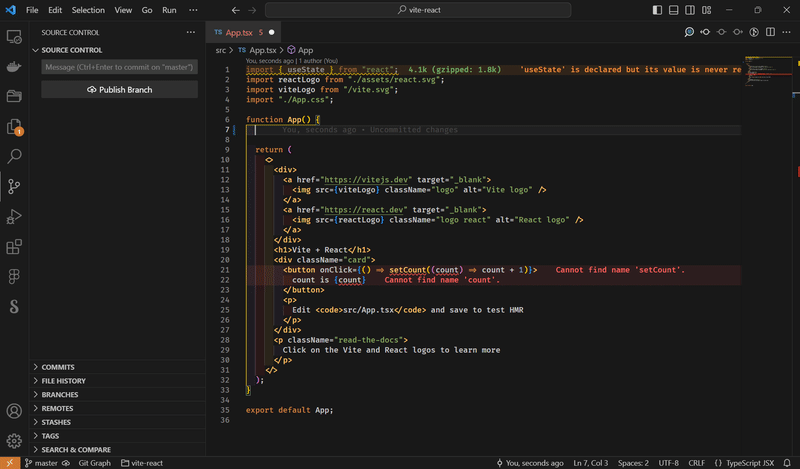Screen dimensions: 800x469
Task: Toggle the secondary side bar visibility
Action: pos(690,10)
